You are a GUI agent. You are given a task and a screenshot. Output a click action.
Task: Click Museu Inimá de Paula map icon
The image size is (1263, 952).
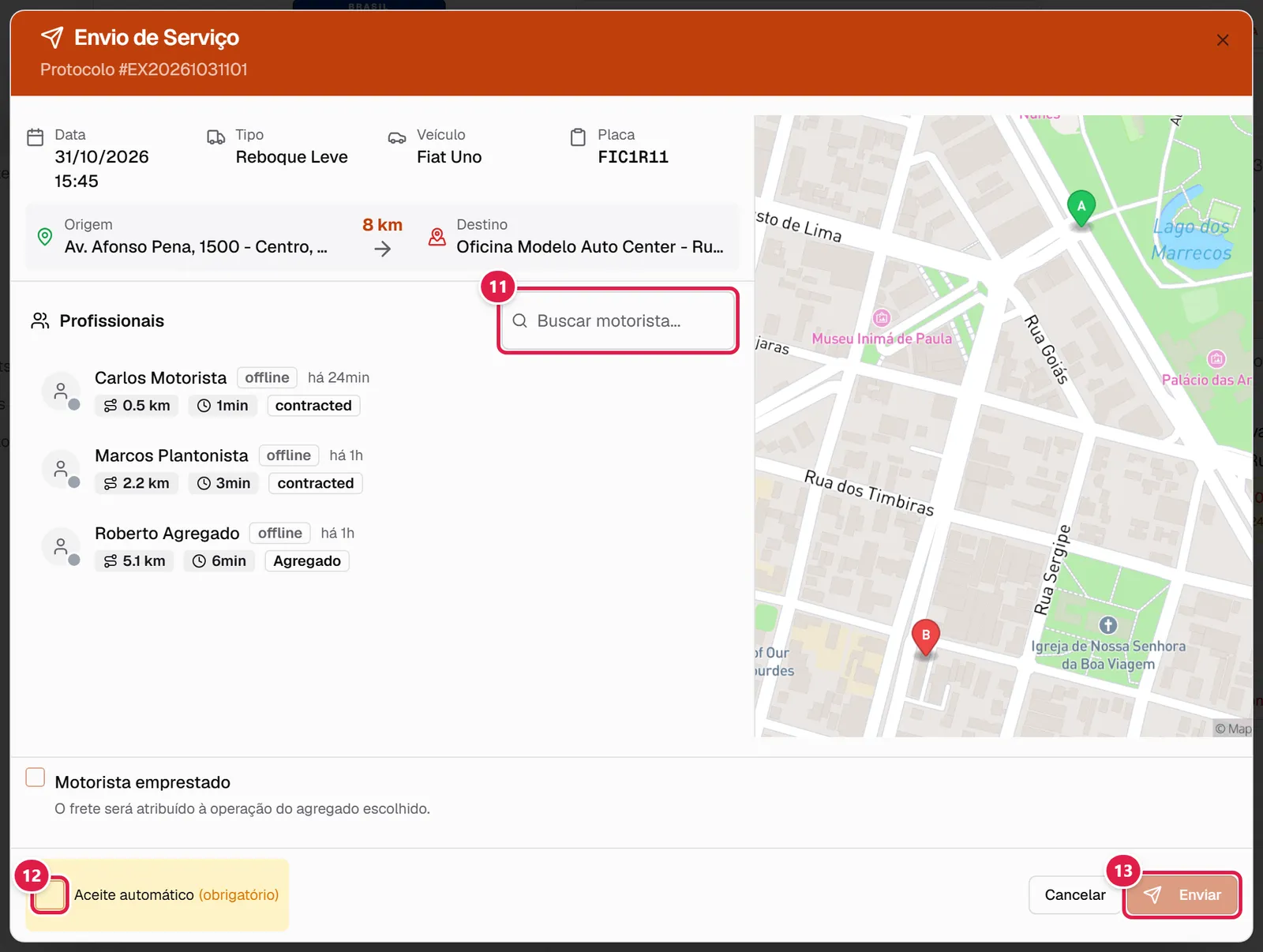882,317
